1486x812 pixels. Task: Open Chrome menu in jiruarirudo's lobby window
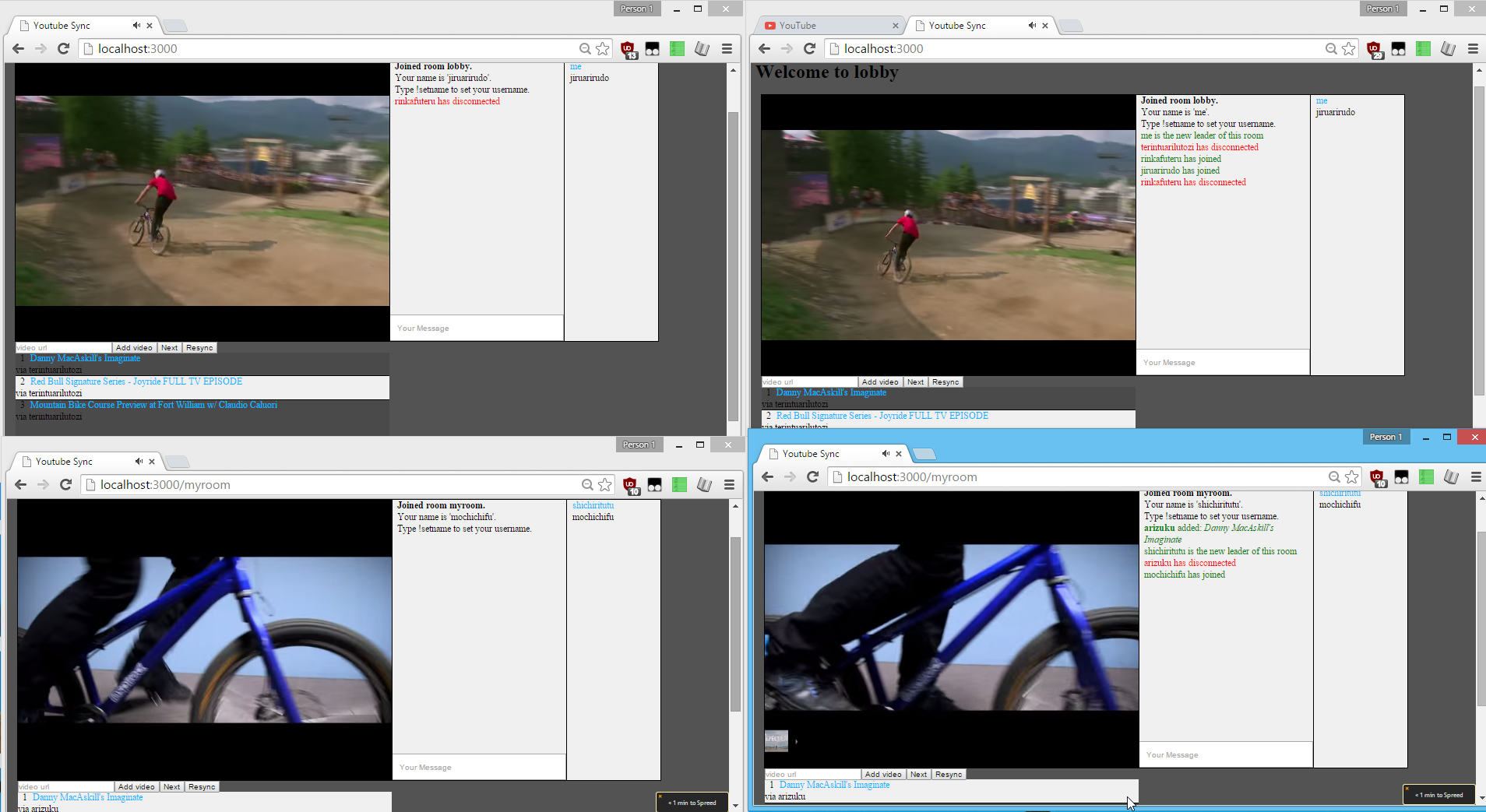click(x=727, y=48)
